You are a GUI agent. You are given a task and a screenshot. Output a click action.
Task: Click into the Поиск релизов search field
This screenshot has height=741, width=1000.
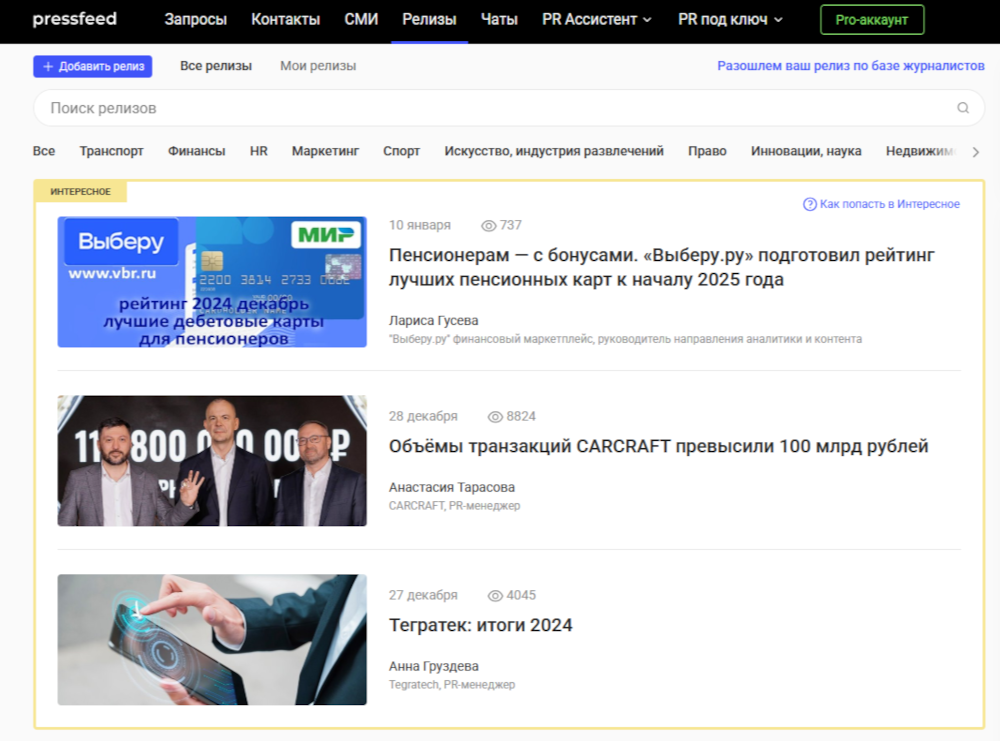pos(508,108)
